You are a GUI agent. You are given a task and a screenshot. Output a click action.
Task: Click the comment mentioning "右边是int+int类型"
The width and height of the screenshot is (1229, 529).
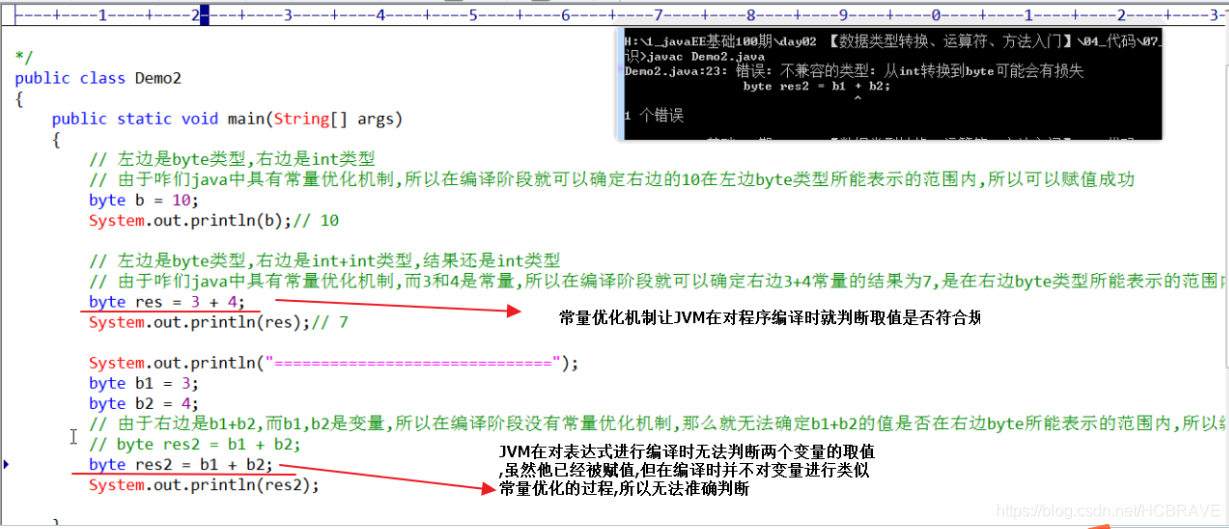pos(324,261)
